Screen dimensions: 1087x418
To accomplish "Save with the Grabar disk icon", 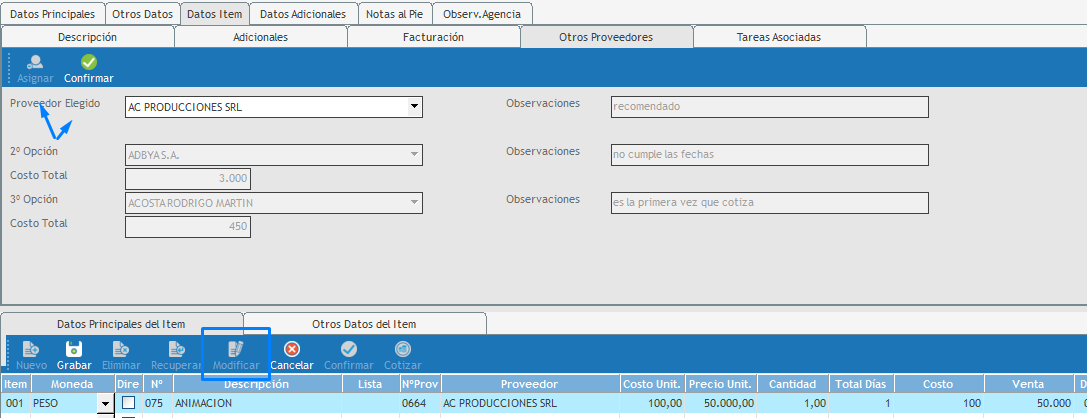I will (73, 349).
